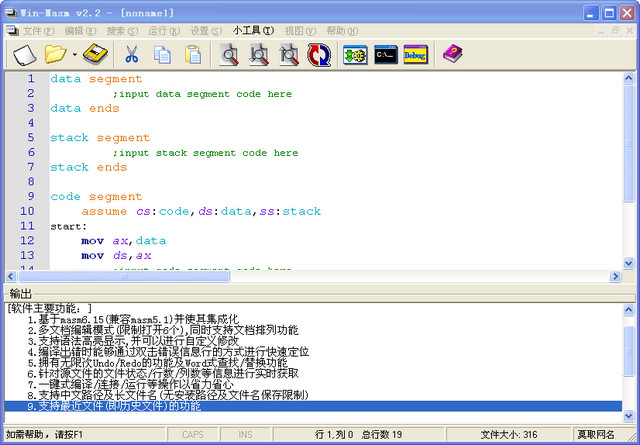Open the 帮助(H) menu
The width and height of the screenshot is (640, 445).
pos(342,31)
